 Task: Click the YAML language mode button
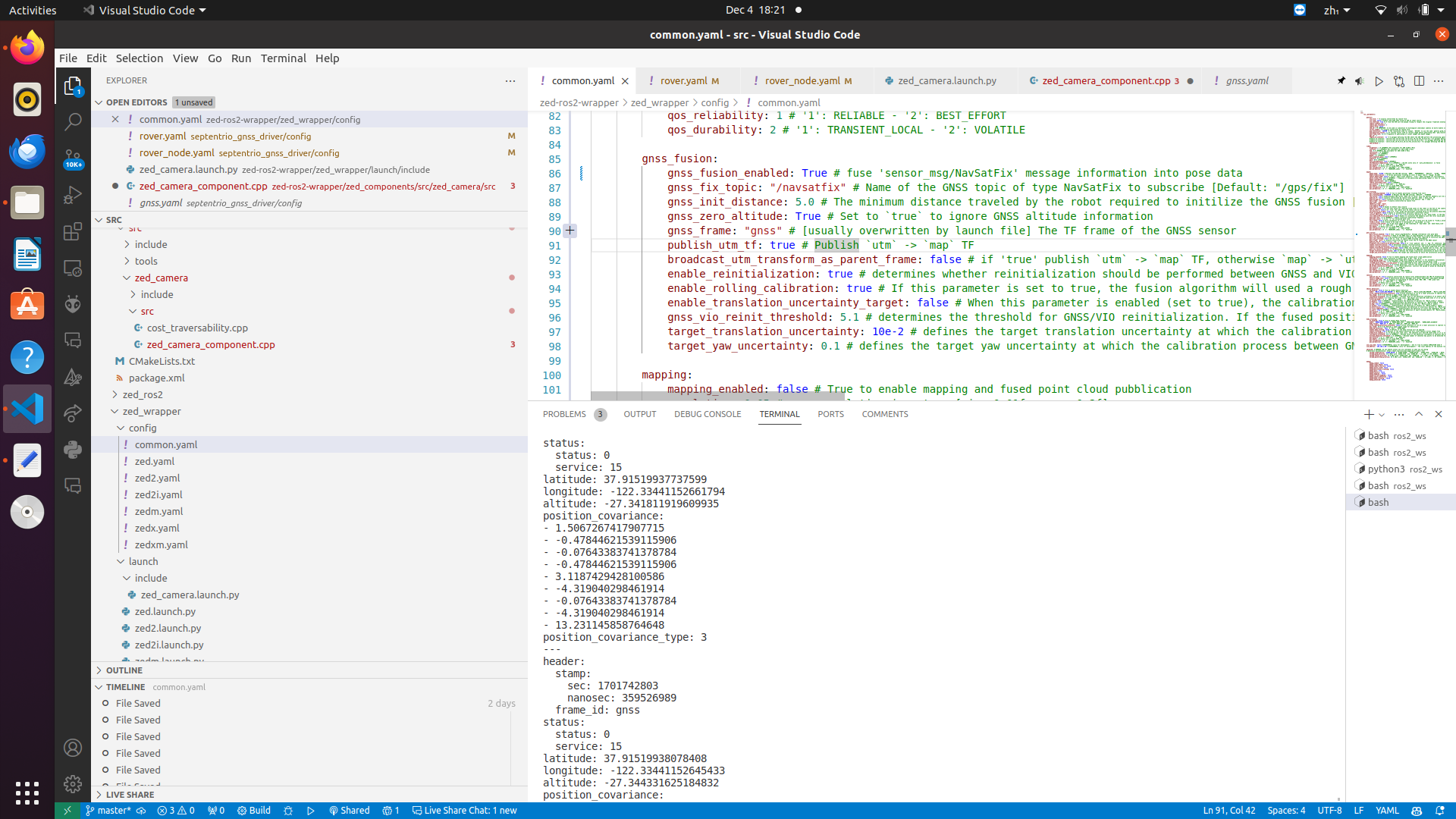pyautogui.click(x=1387, y=811)
